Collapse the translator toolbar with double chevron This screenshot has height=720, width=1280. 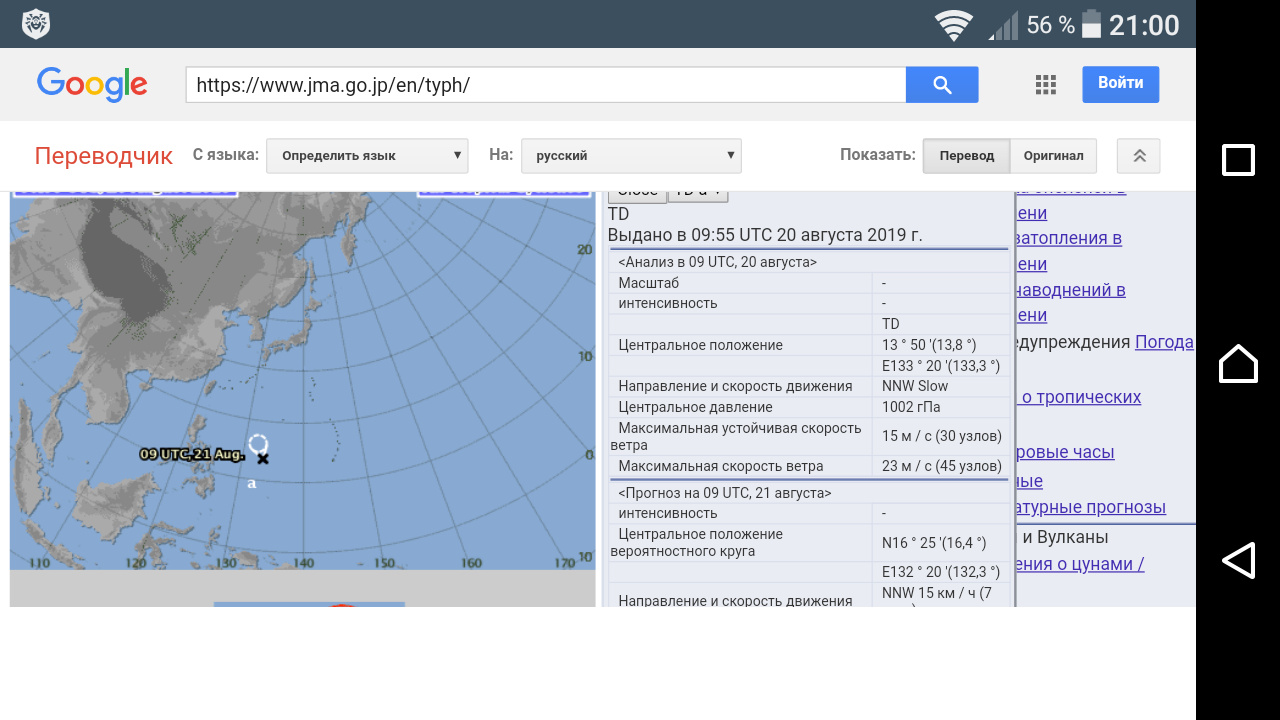(1139, 156)
